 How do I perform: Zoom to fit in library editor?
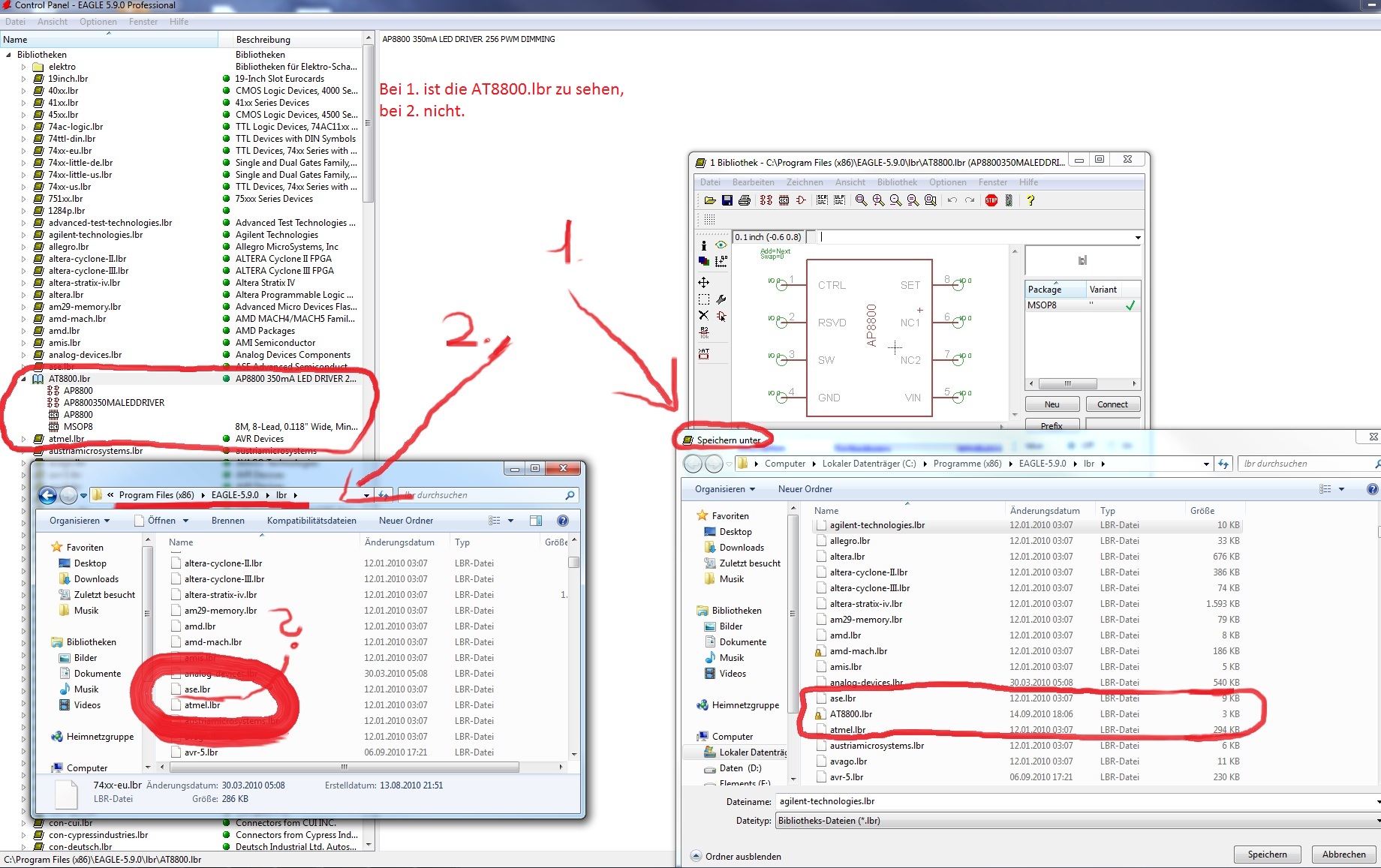coord(861,200)
